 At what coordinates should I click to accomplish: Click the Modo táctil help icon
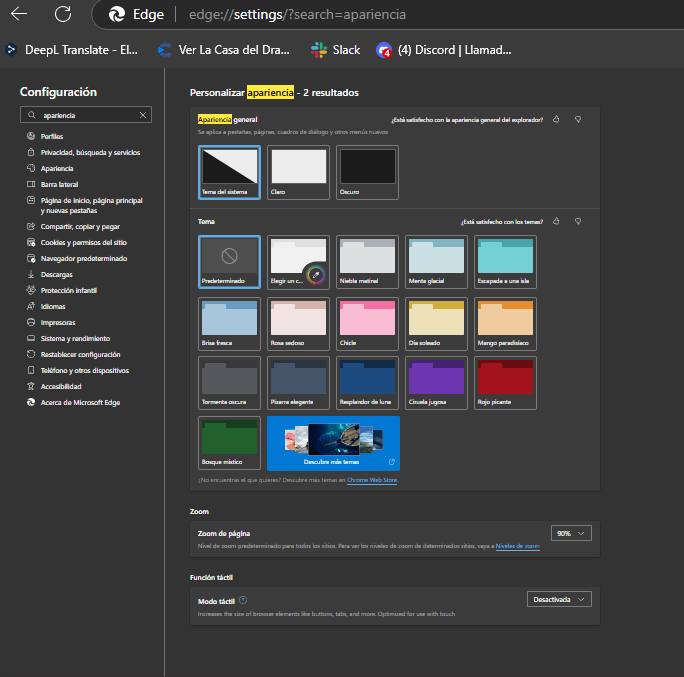click(243, 599)
